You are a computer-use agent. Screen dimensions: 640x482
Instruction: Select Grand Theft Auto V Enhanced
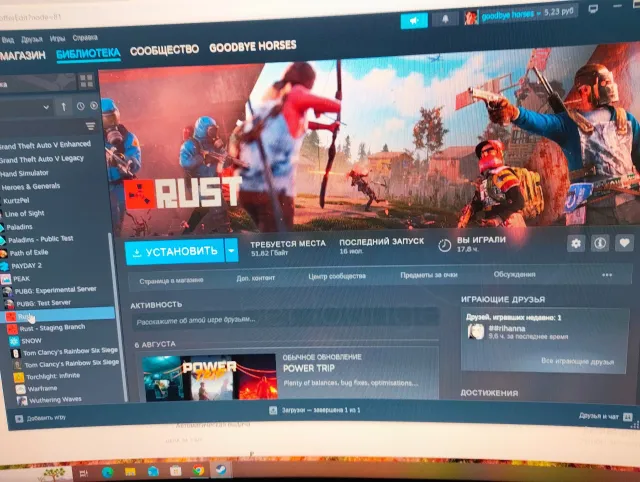[45, 145]
